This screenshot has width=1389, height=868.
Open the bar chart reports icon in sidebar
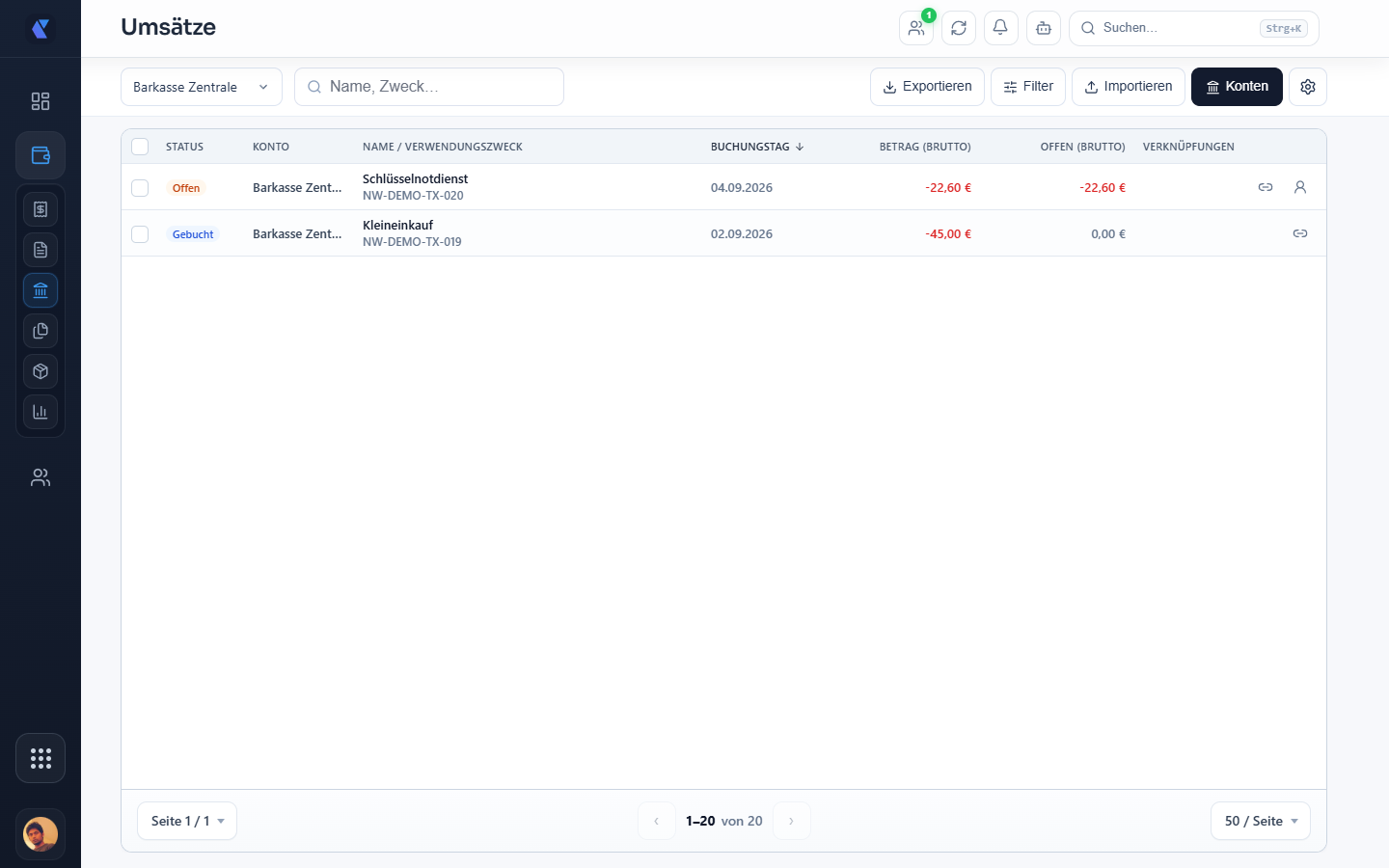[x=41, y=412]
